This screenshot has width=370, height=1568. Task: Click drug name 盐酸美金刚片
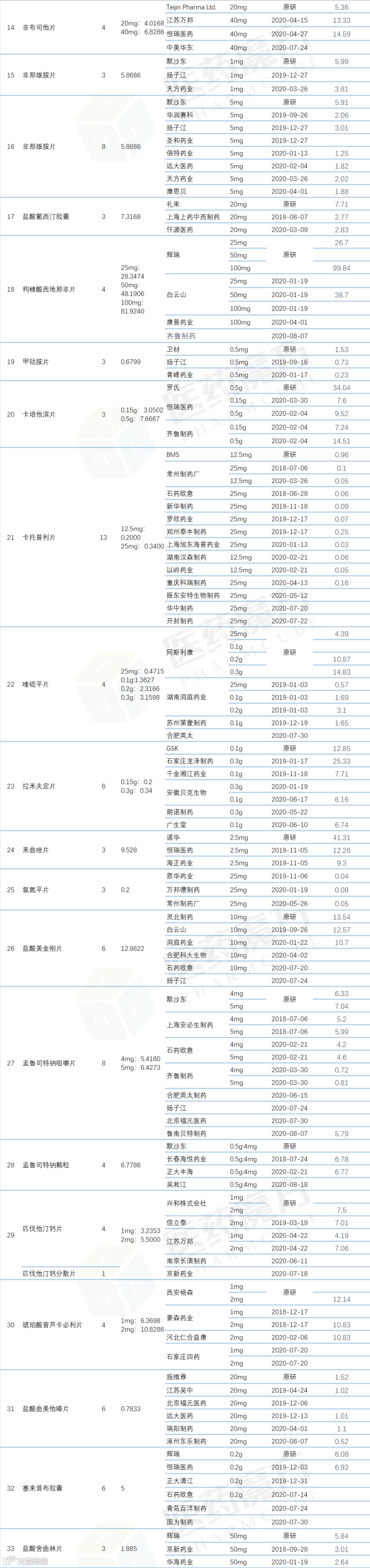click(42, 948)
